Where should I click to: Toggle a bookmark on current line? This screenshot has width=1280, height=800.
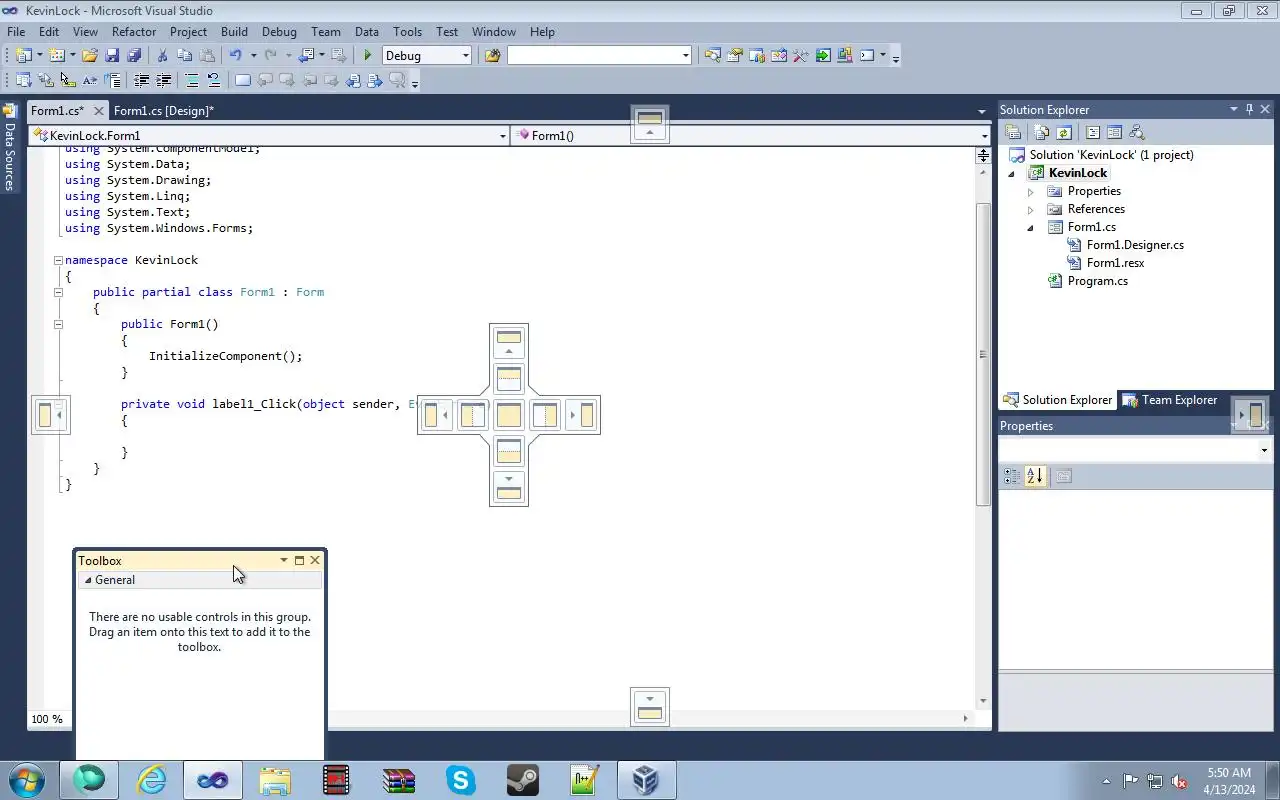click(242, 80)
